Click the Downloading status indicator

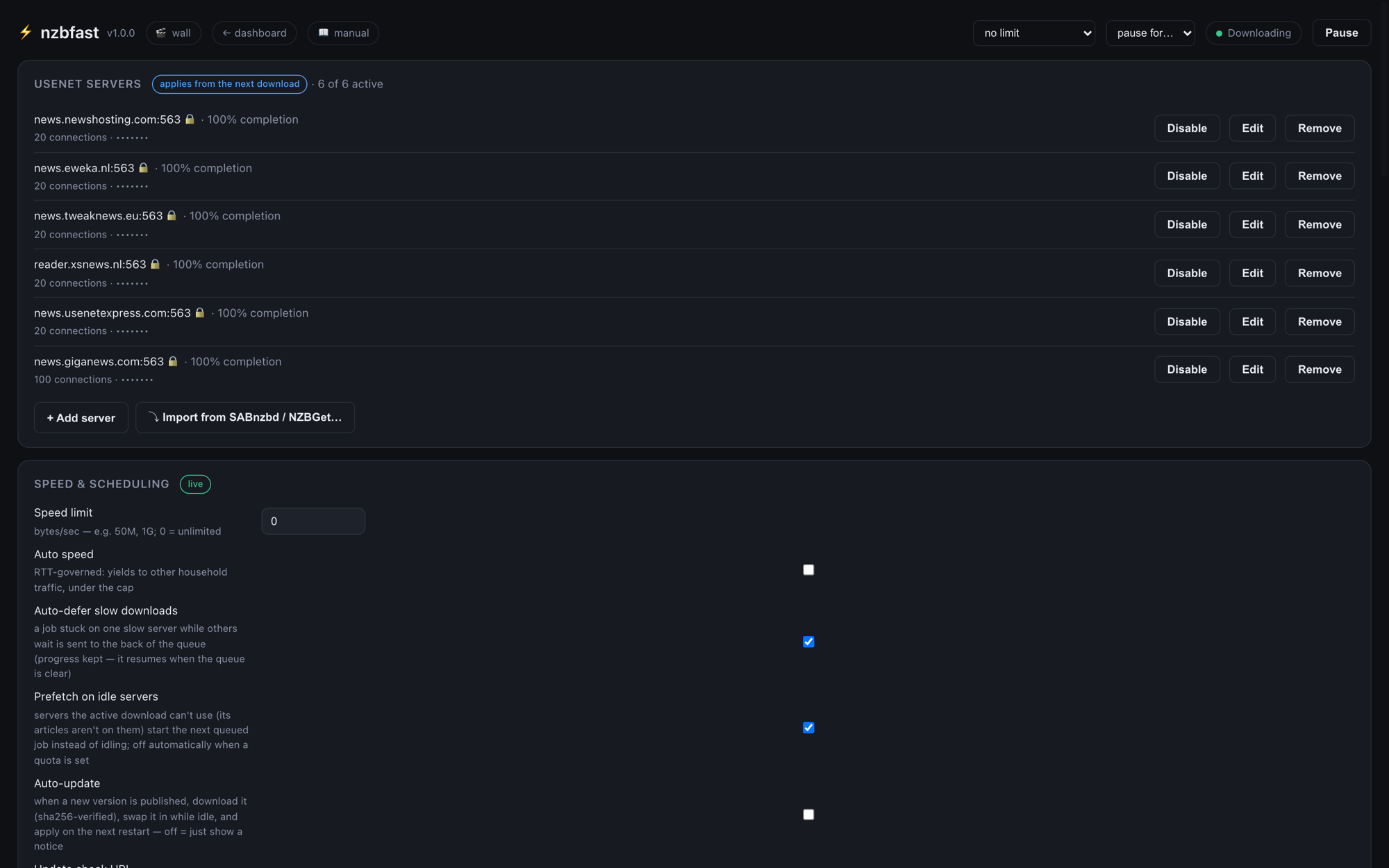[1254, 33]
